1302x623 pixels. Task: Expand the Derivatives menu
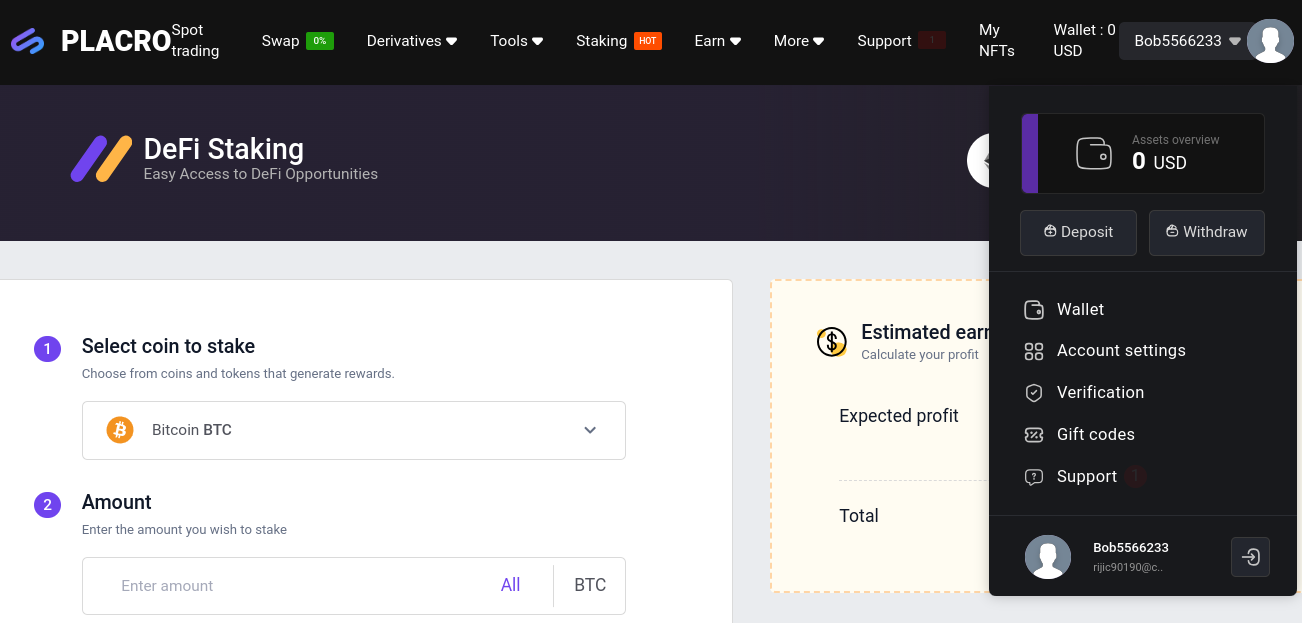[x=411, y=41]
